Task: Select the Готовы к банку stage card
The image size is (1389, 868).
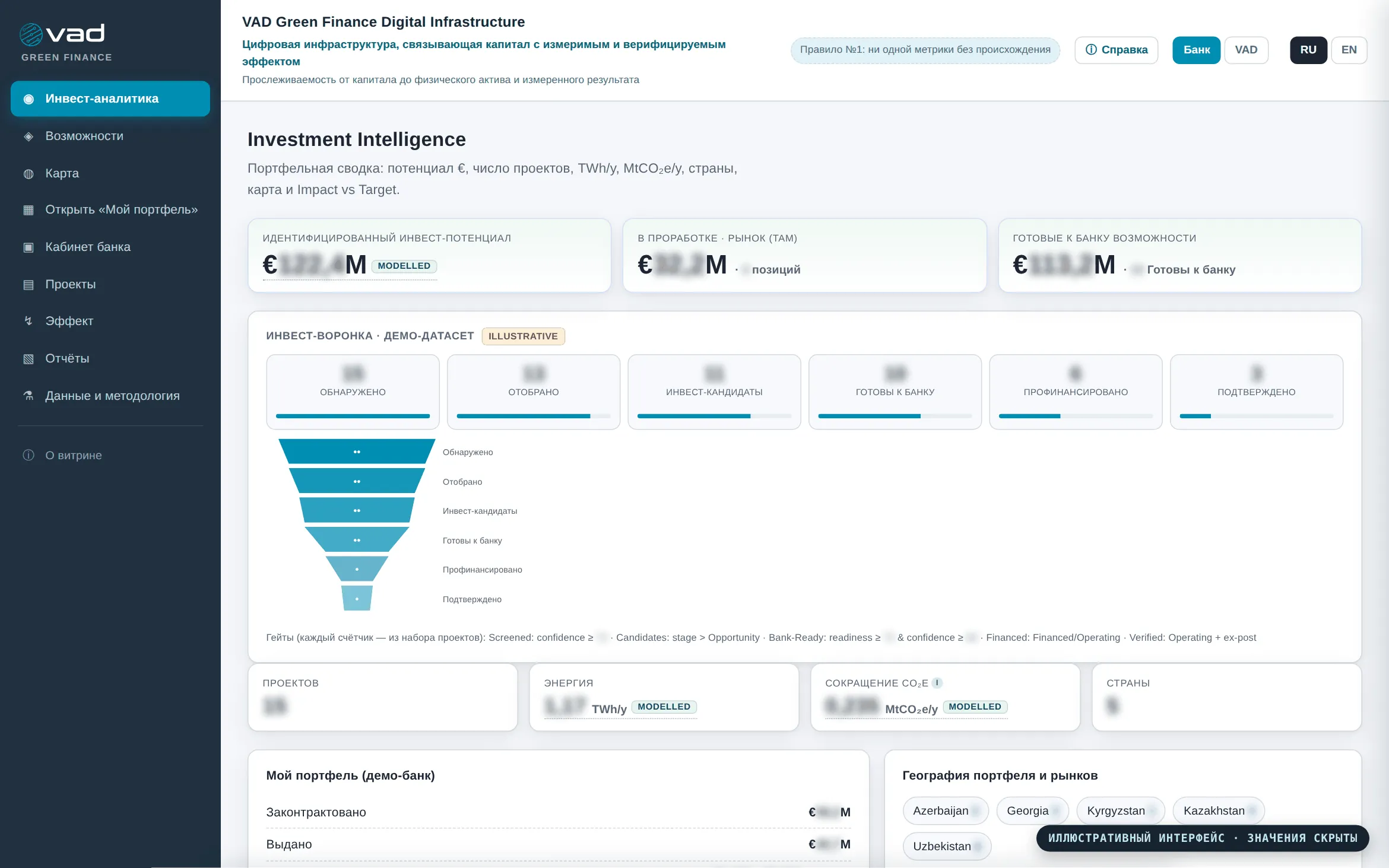Action: 895,392
